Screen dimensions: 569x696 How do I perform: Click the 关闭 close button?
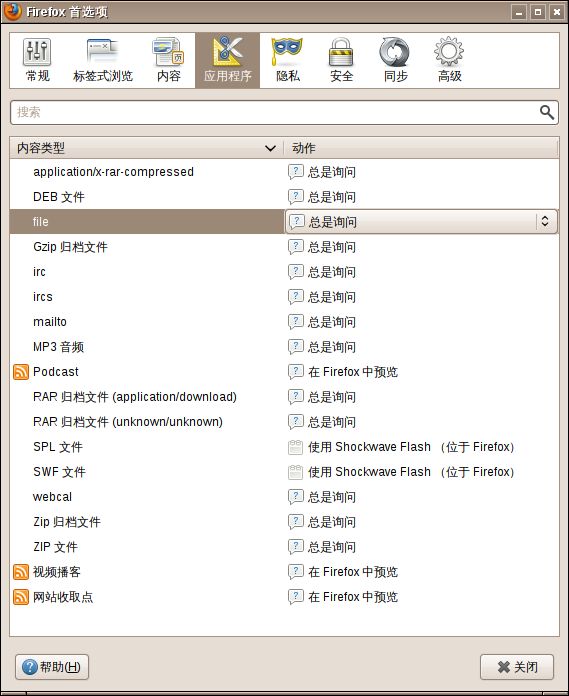517,667
